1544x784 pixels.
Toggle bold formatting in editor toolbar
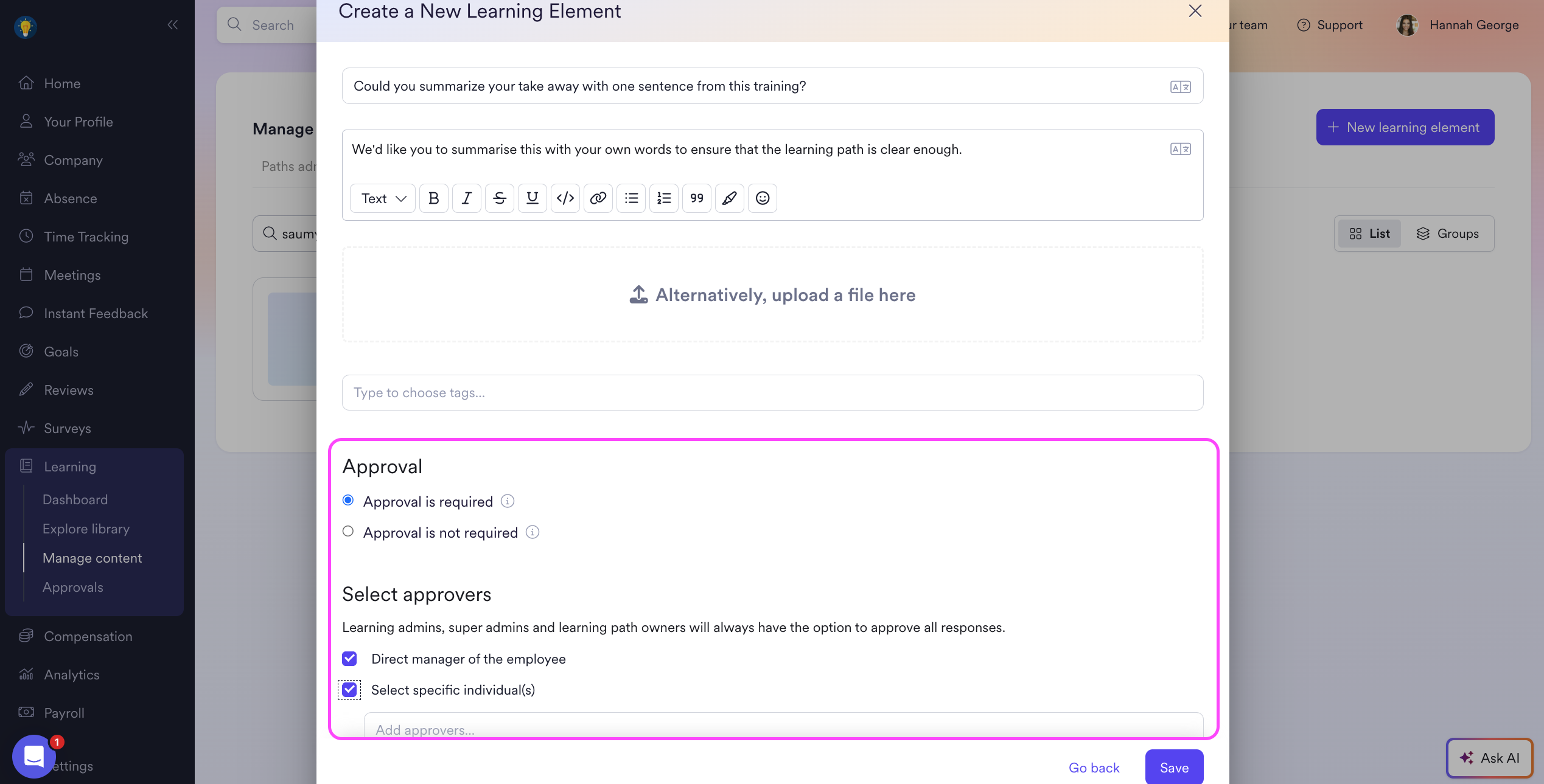coord(433,198)
